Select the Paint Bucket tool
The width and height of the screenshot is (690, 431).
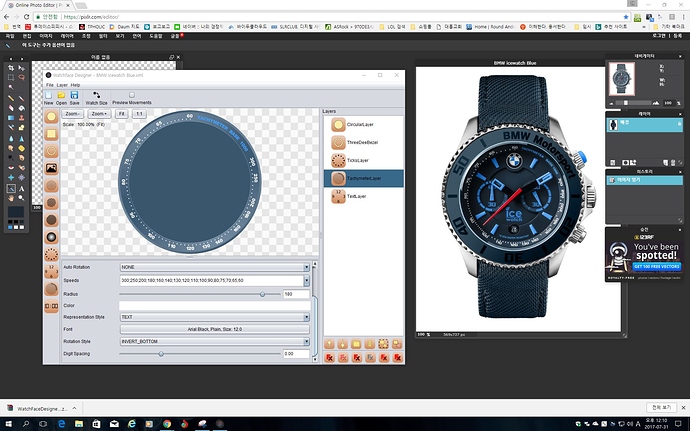coord(21,108)
